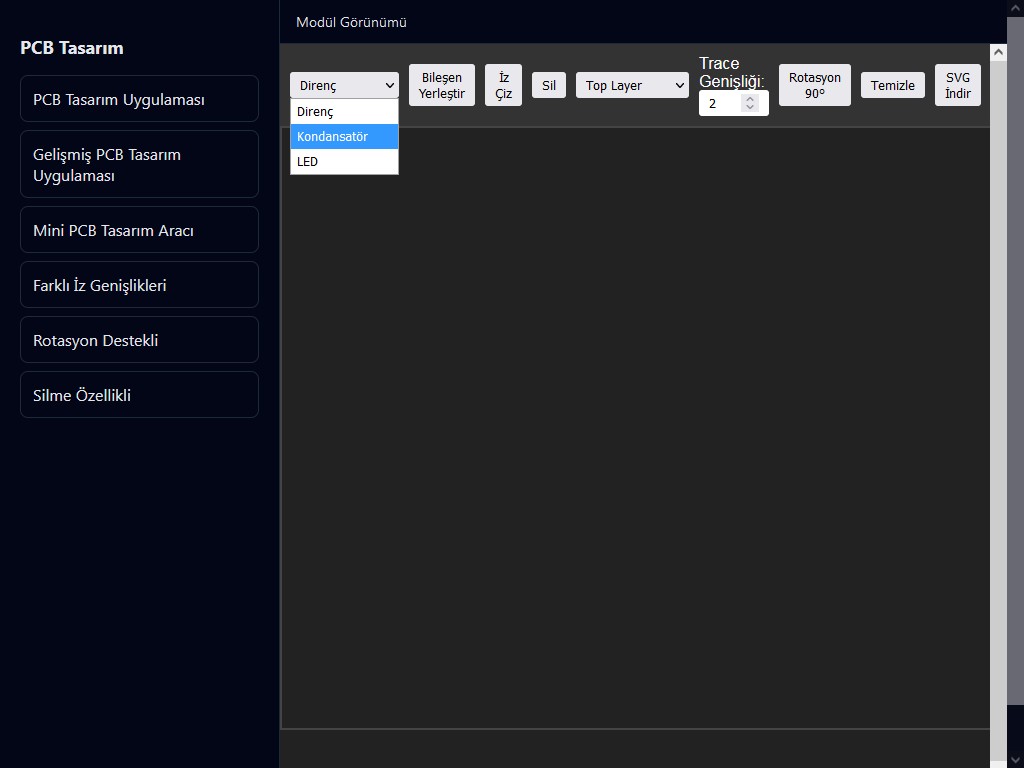Image resolution: width=1024 pixels, height=768 pixels.
Task: Select Mini PCB Tasarım Aracı
Action: [x=139, y=230]
